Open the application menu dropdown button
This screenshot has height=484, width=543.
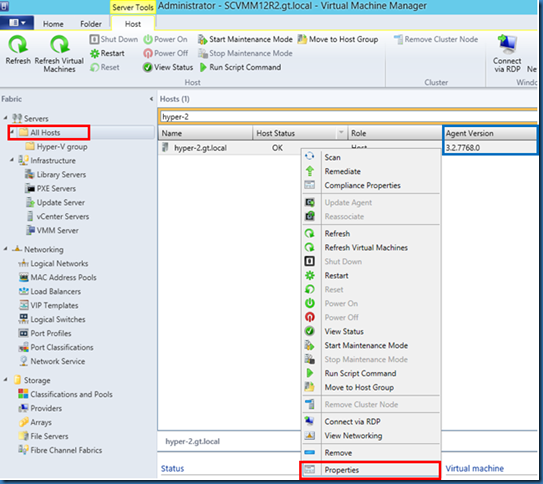coord(17,23)
